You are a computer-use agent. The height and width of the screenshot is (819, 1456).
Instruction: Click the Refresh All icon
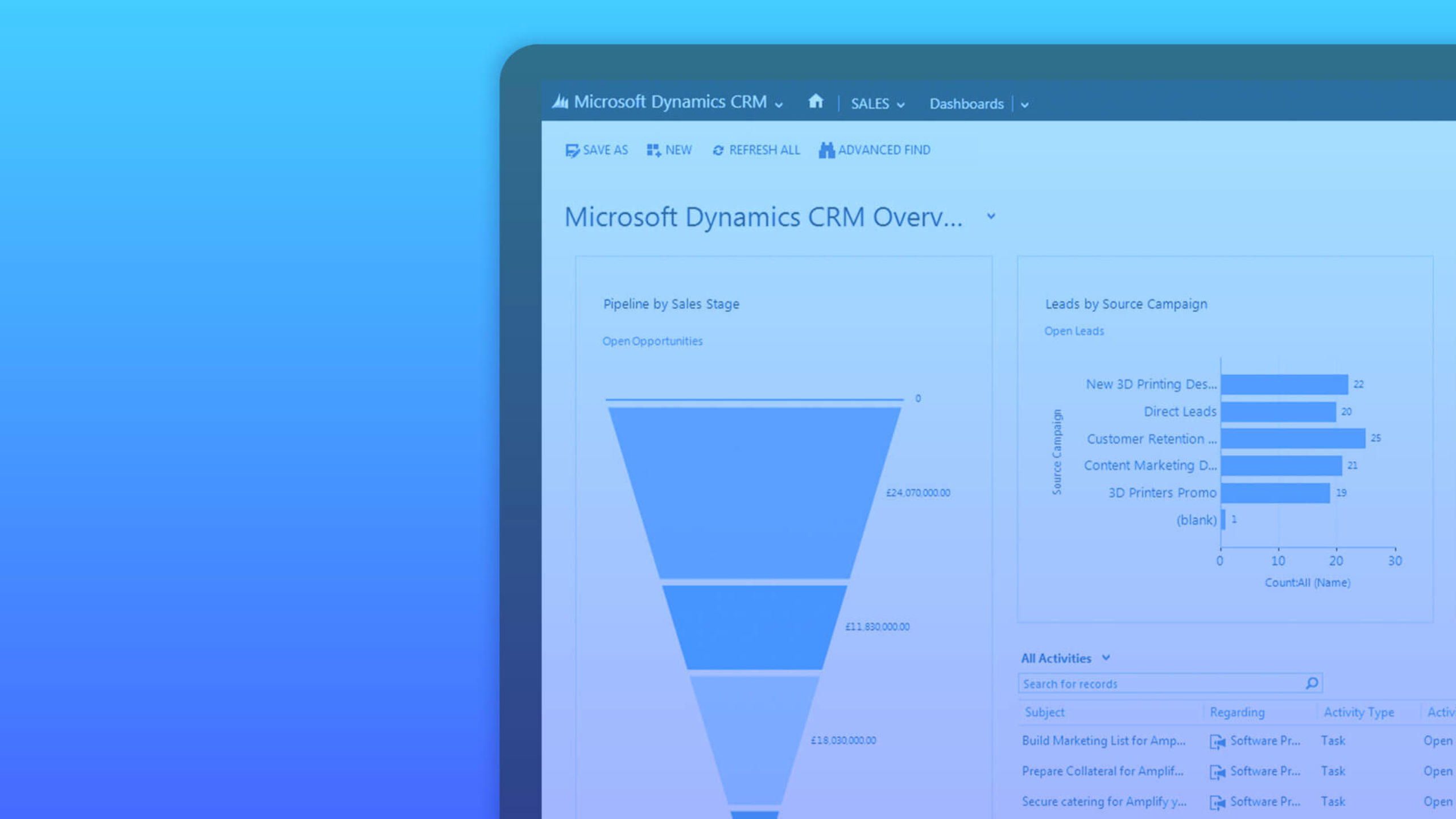(718, 150)
